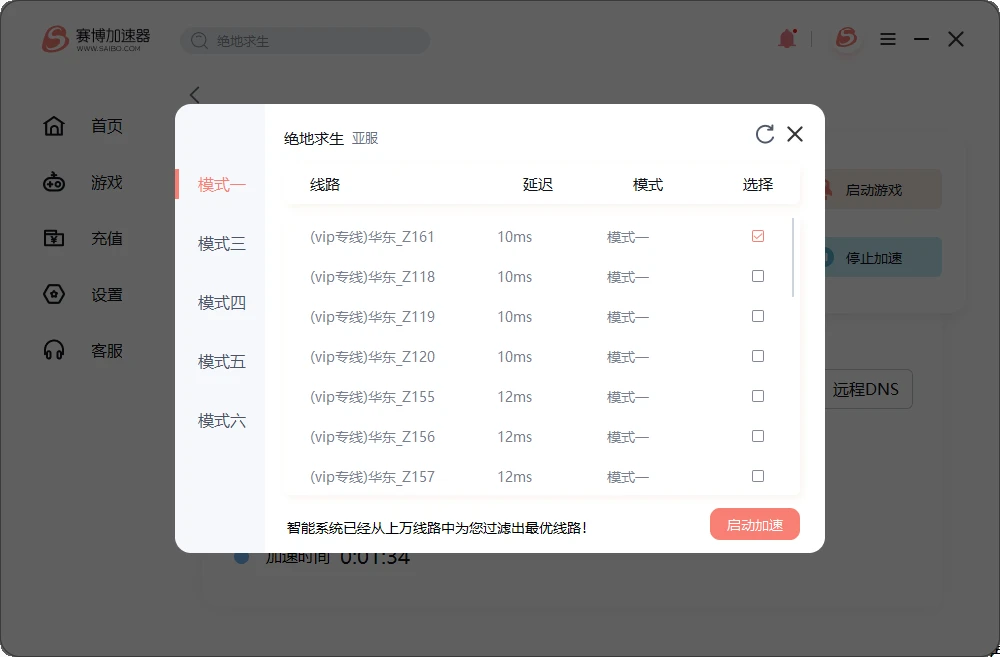Click the 模式一 cell in Z118 row
Image resolution: width=1000 pixels, height=657 pixels.
tap(628, 277)
